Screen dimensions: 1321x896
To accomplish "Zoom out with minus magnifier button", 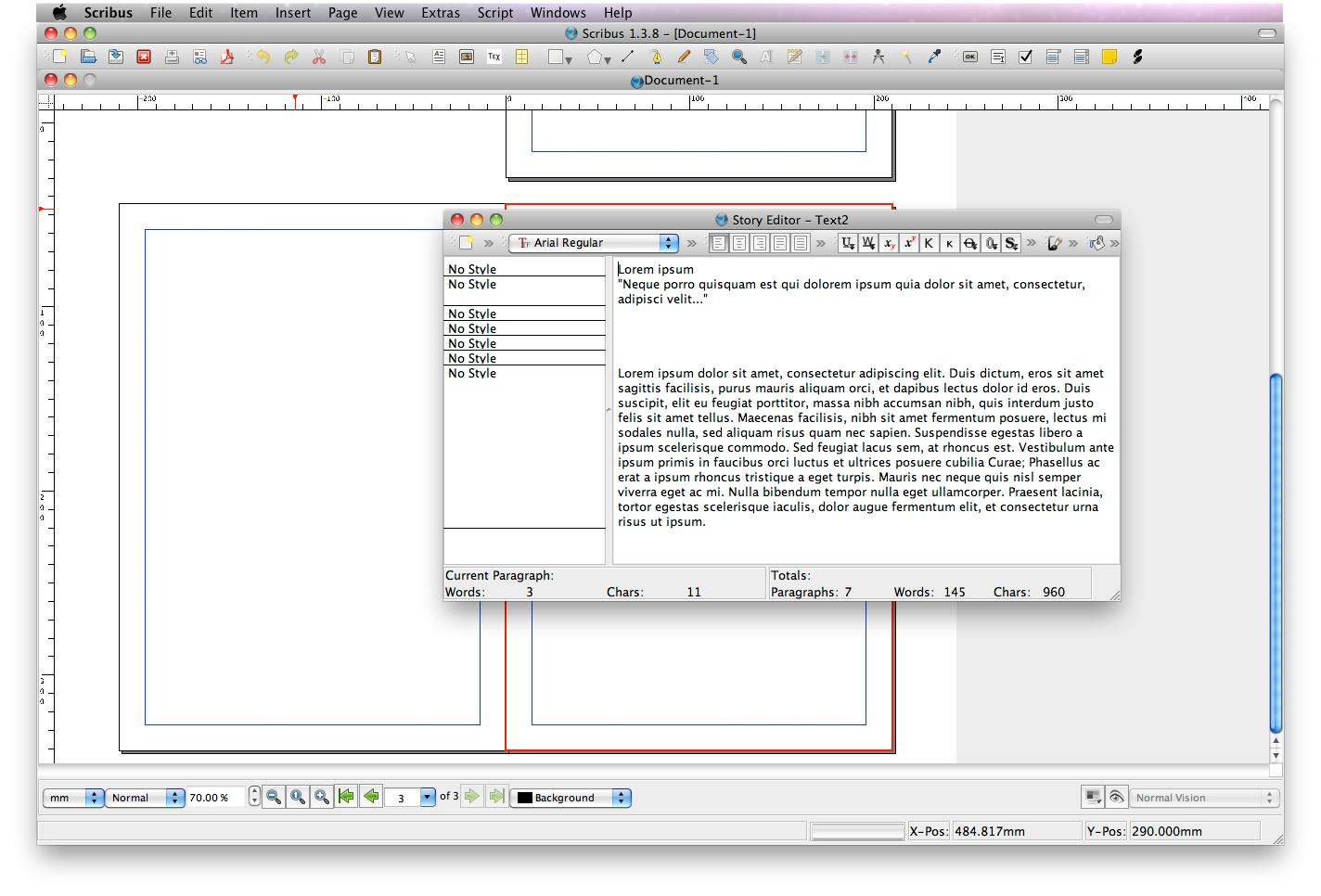I will 274,797.
